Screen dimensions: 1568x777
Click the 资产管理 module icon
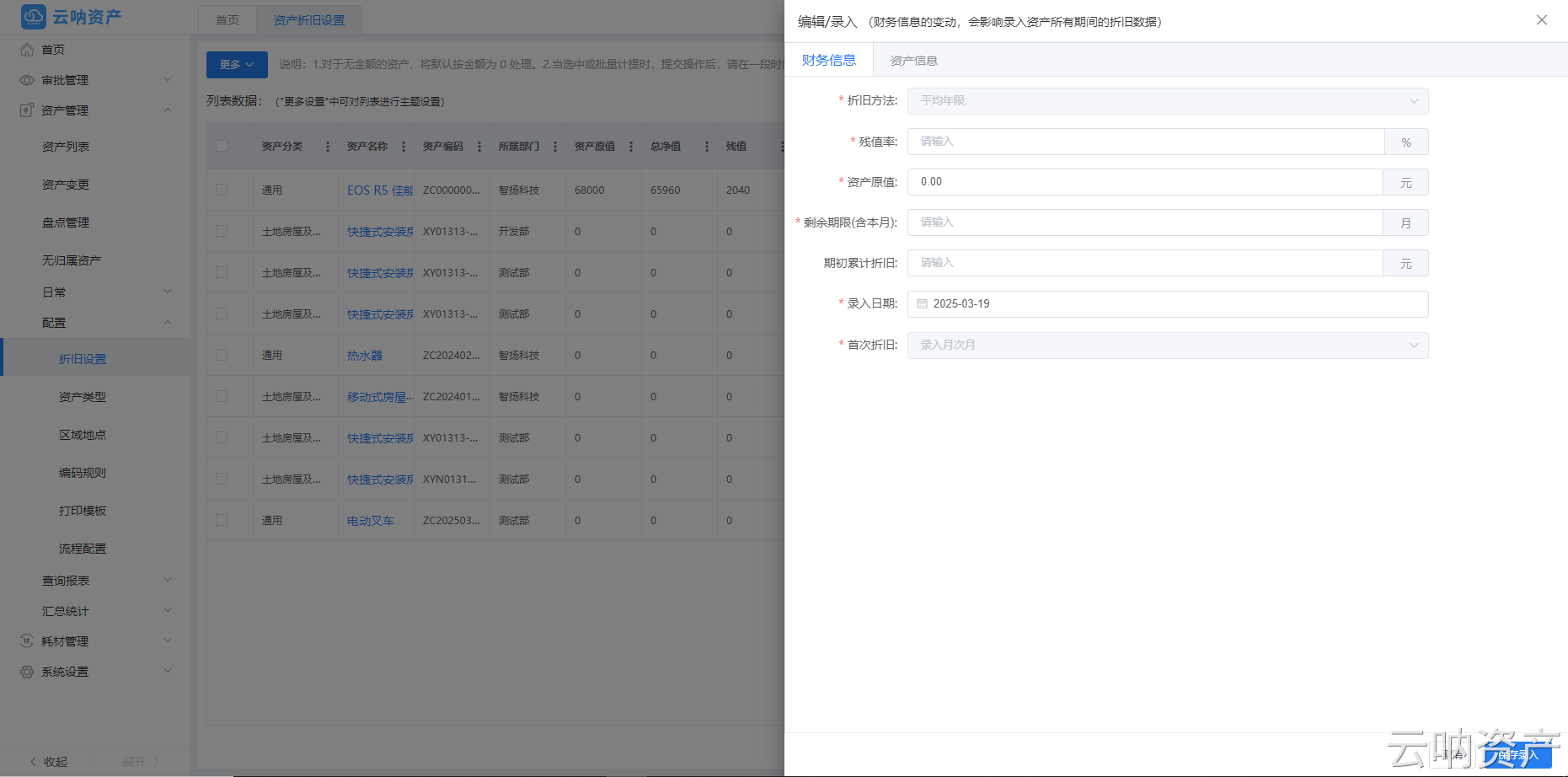tap(24, 110)
